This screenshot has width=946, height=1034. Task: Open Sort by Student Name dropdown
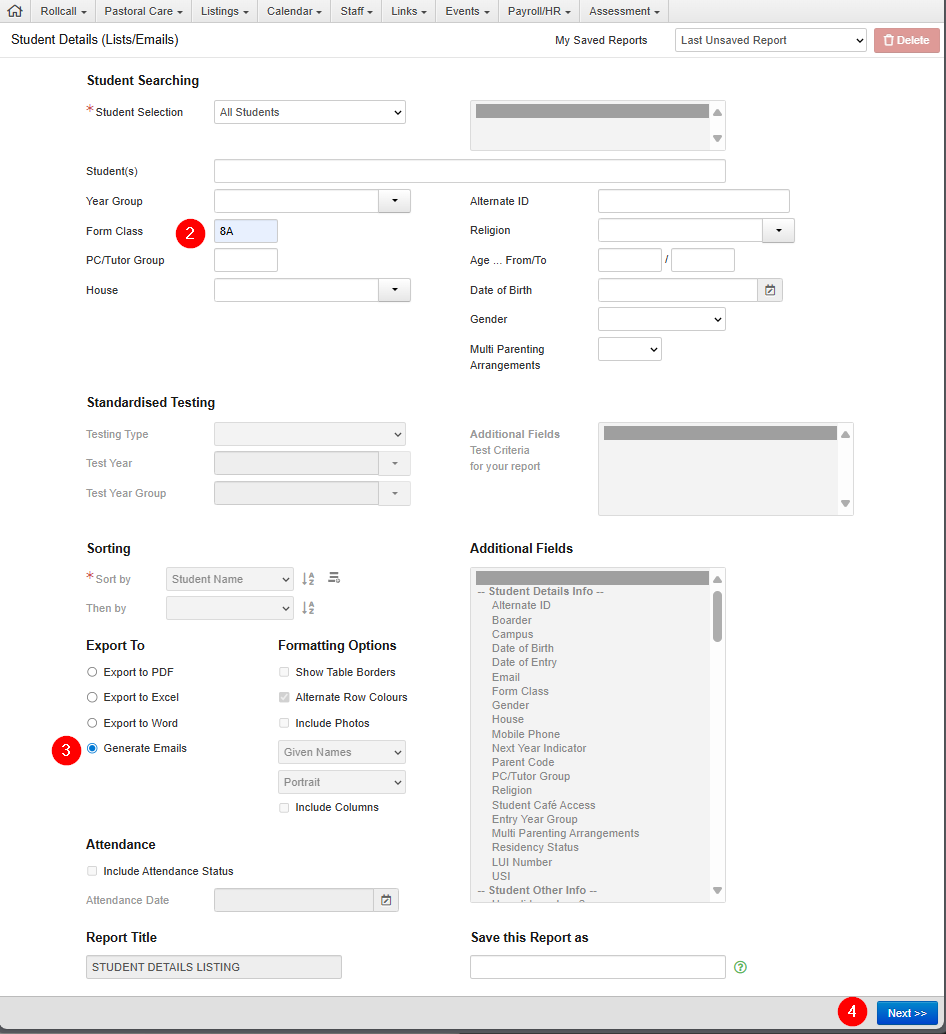230,579
